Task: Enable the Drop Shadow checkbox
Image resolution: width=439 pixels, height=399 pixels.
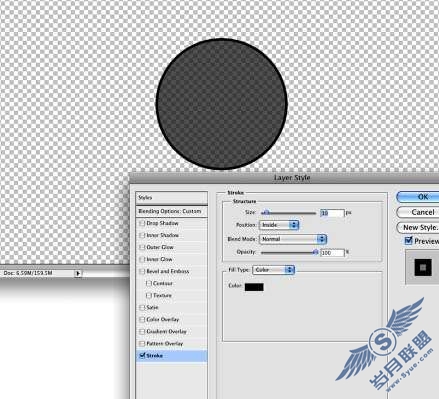Action: pyautogui.click(x=142, y=223)
